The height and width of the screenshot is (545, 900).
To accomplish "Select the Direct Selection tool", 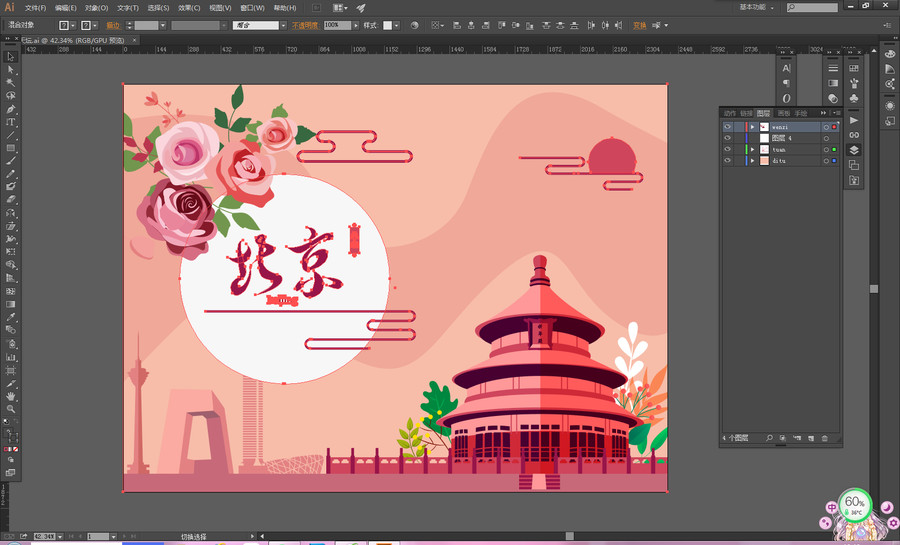I will coord(10,69).
